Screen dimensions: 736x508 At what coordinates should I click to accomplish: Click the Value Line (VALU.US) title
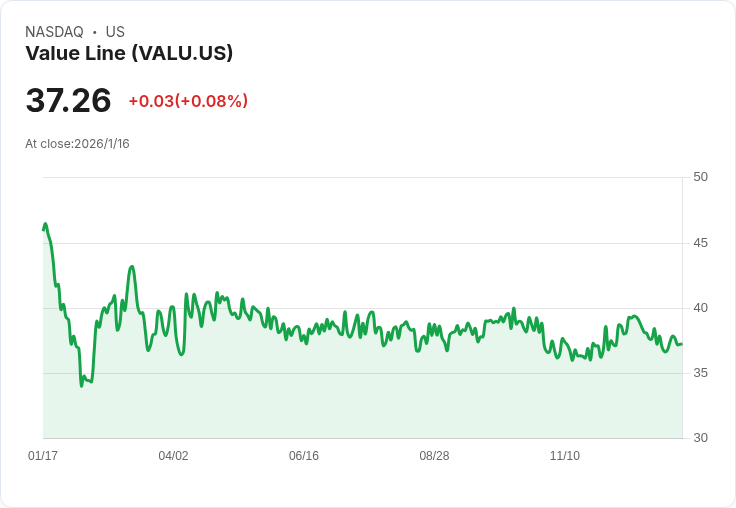coord(129,53)
